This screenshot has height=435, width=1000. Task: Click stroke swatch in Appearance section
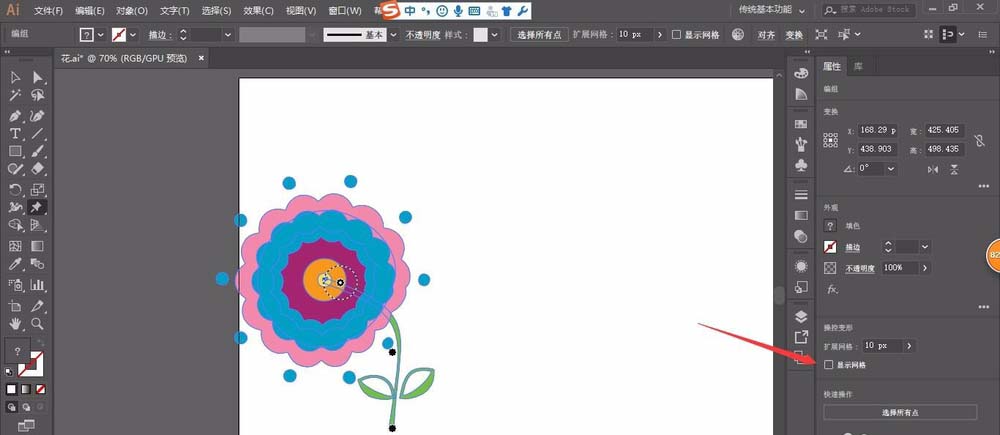(830, 247)
